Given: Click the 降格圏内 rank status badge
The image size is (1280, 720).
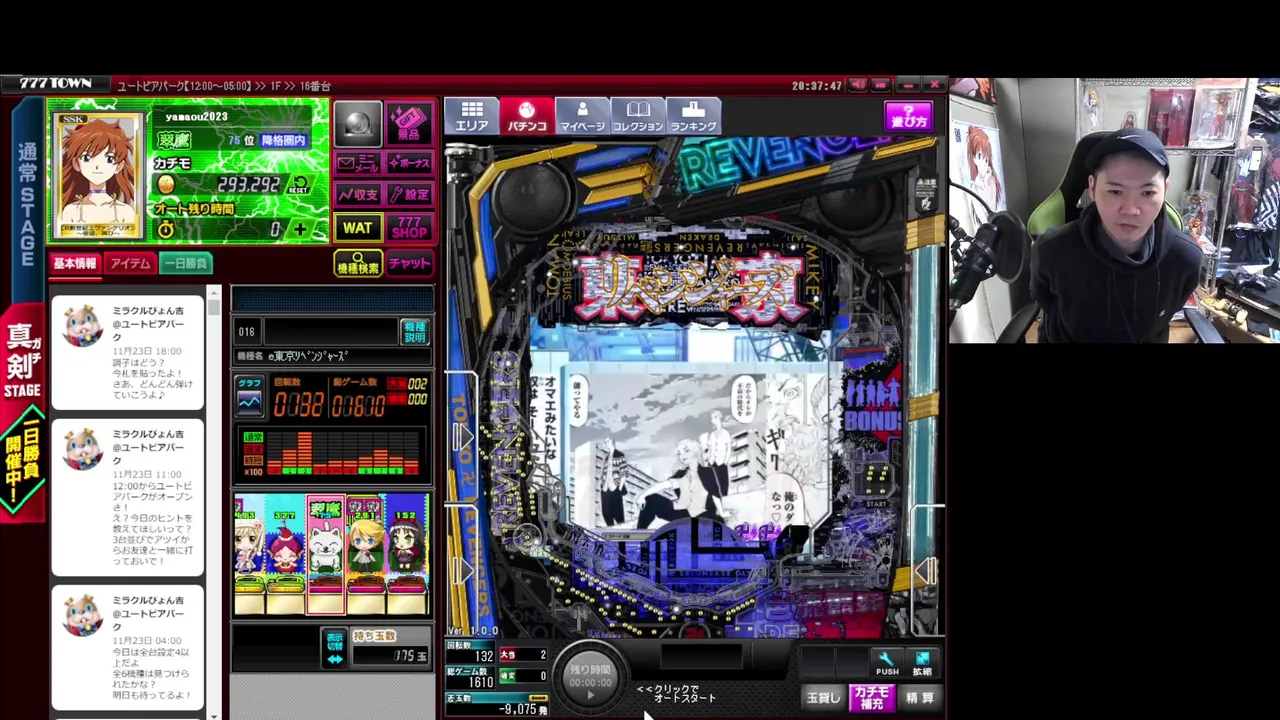Looking at the screenshot, I should (283, 140).
